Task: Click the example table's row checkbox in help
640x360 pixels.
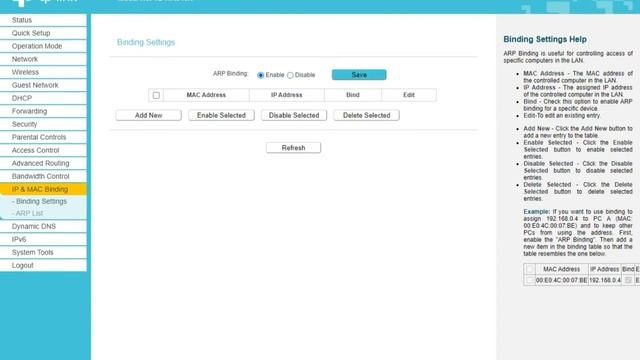Action: click(530, 280)
